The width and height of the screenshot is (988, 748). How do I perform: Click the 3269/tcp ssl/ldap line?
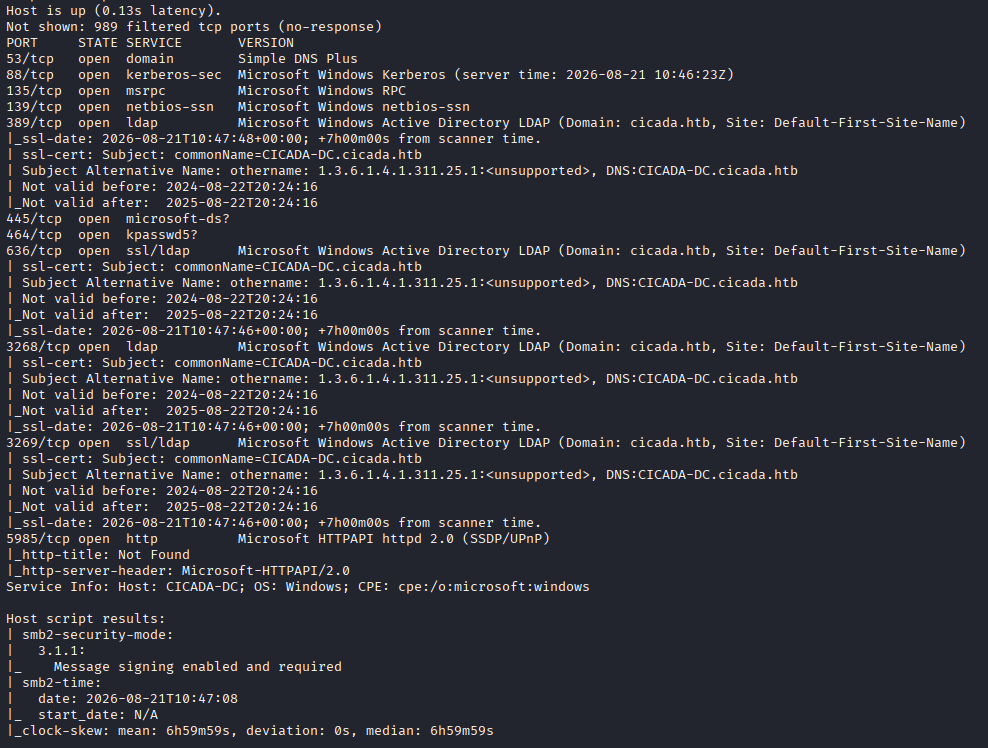point(486,443)
